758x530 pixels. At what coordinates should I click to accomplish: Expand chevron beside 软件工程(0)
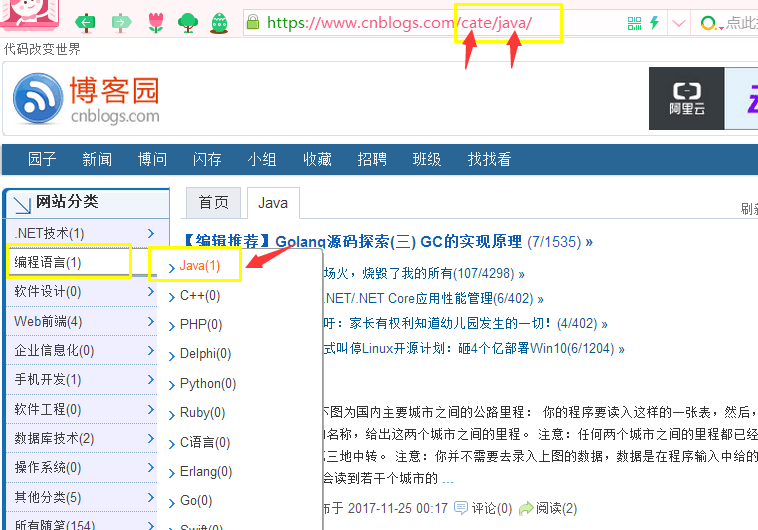click(x=151, y=410)
